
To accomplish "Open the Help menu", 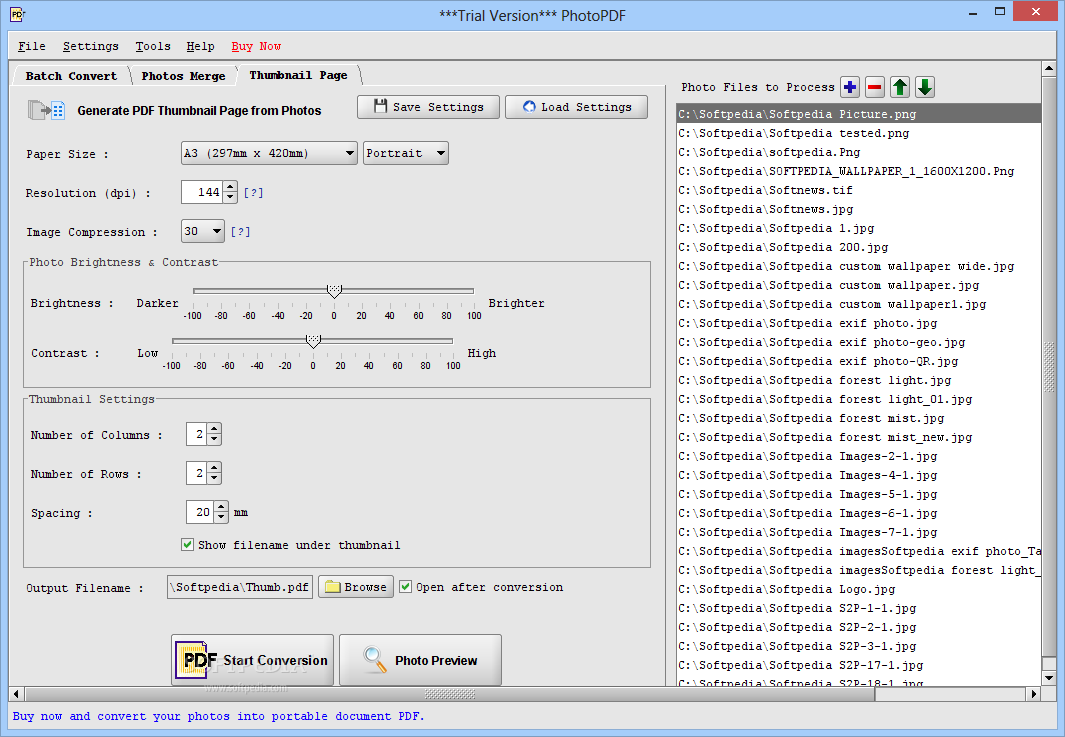I will pyautogui.click(x=200, y=46).
